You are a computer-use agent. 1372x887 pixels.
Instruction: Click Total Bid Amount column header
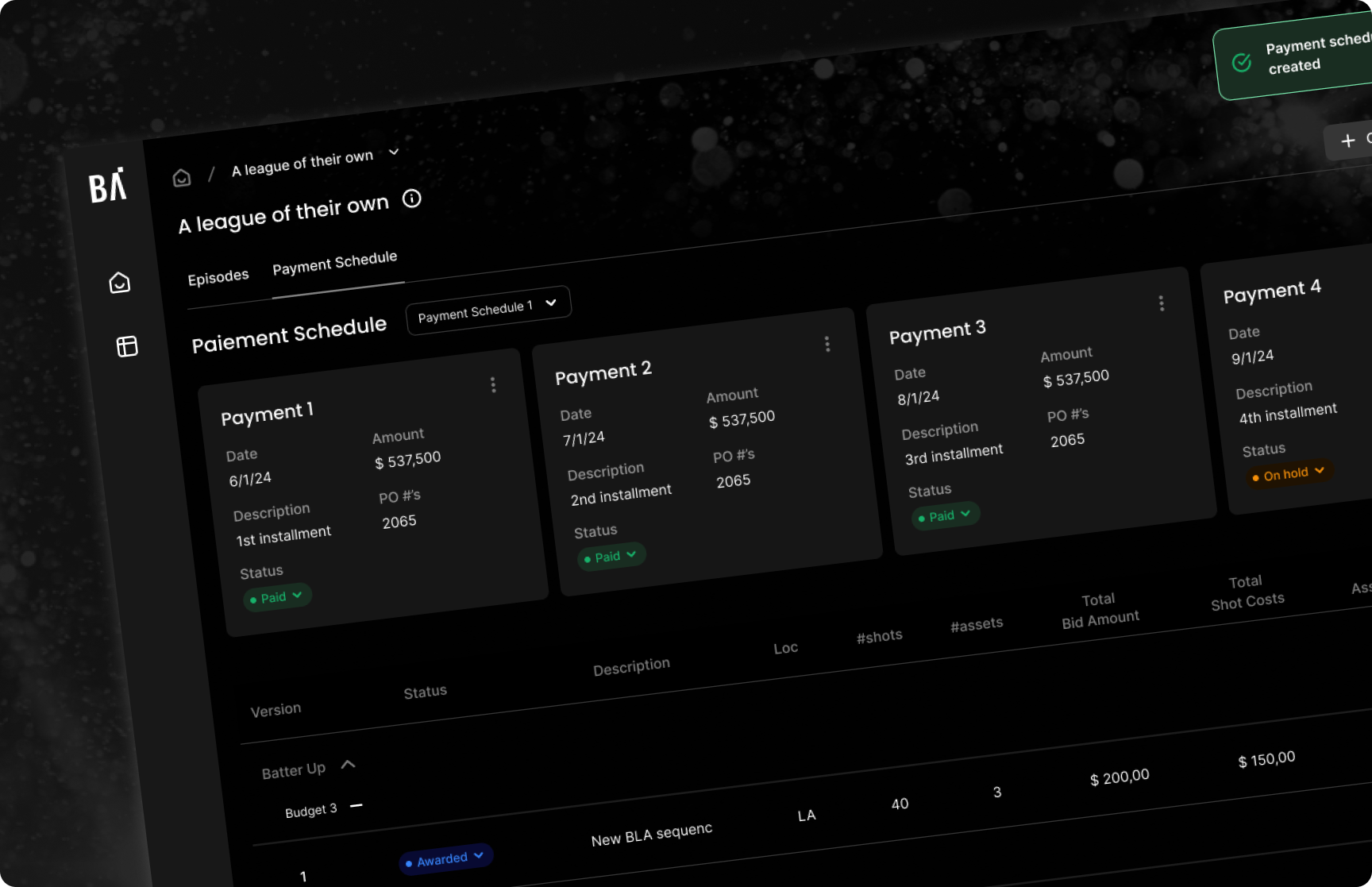tap(1100, 611)
